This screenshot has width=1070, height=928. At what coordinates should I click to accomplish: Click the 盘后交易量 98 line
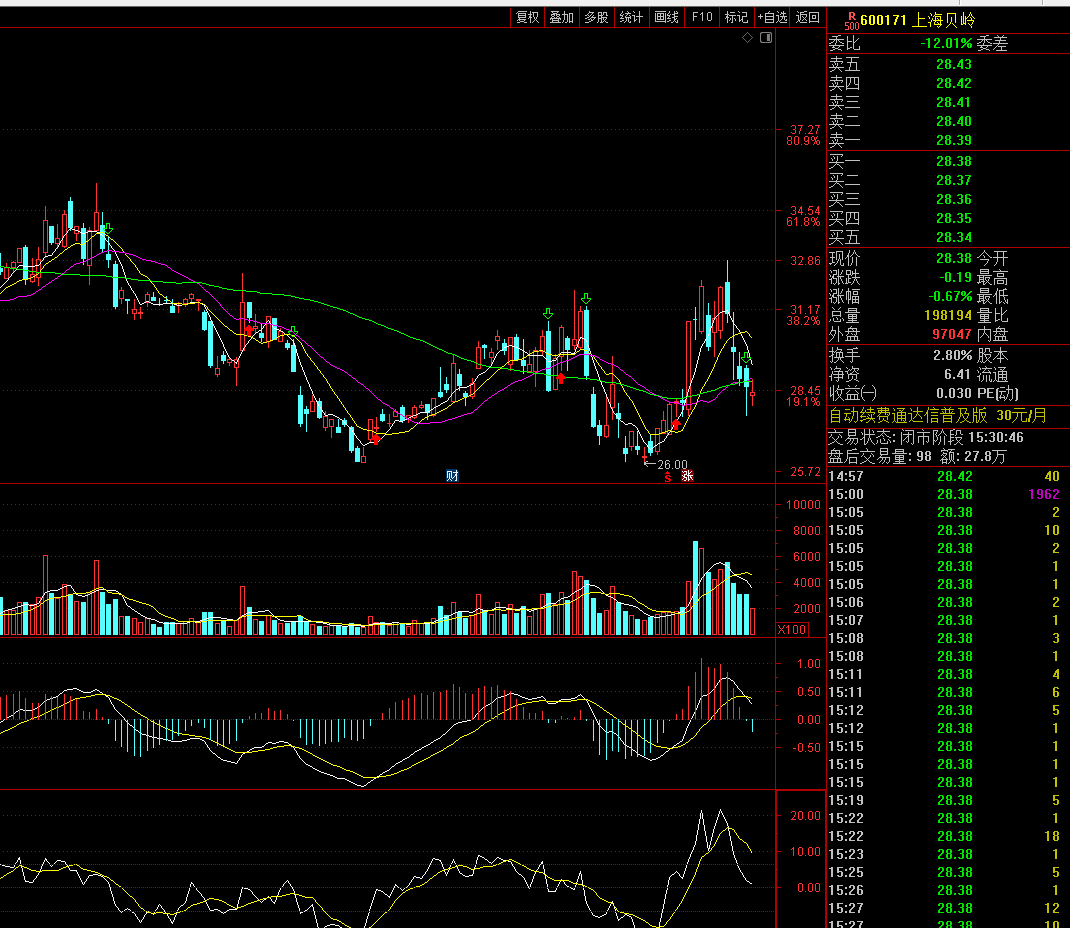tap(917, 456)
